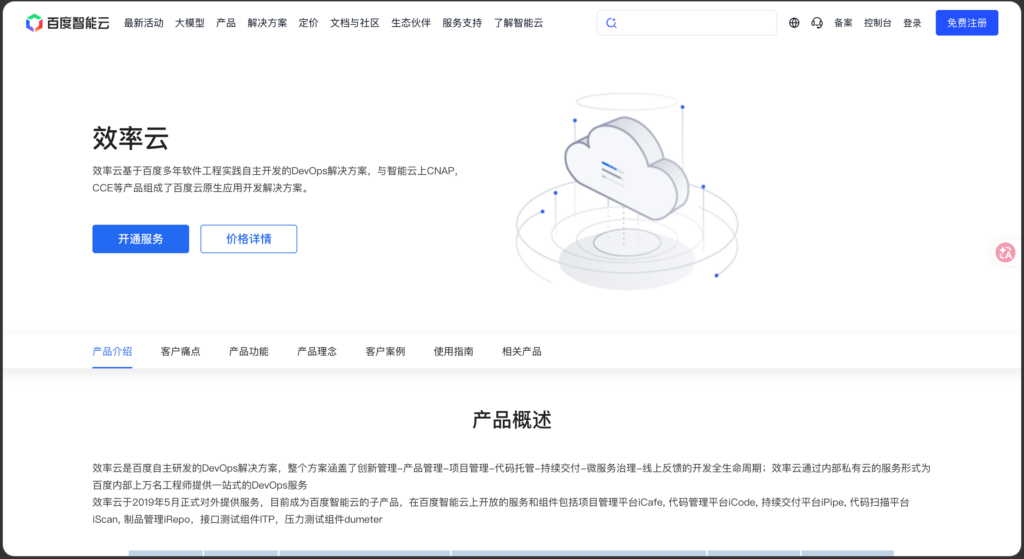Screen dimensions: 1024x559
Task: Select the 产品理念 tab
Action: [317, 351]
